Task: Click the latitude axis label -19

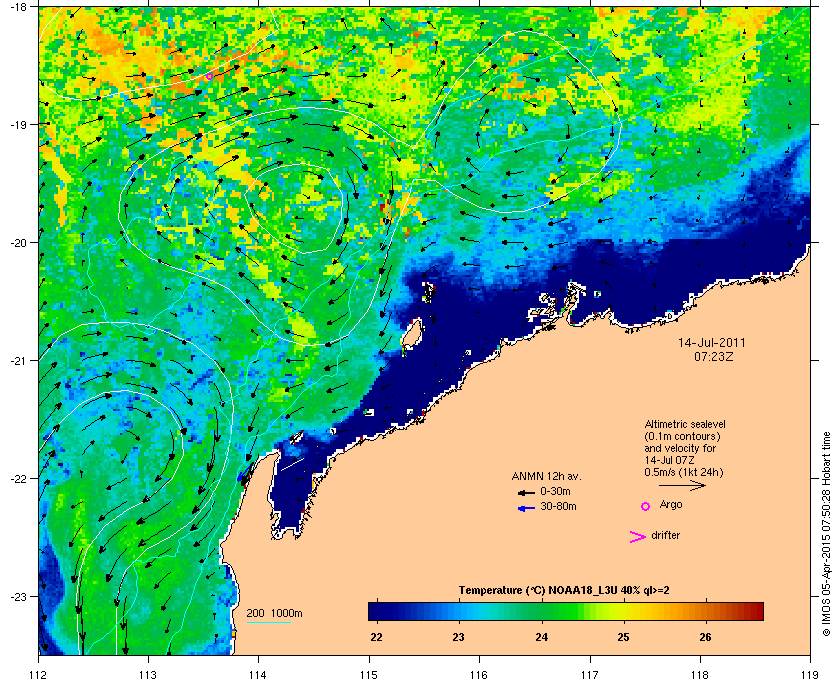Action: 18,124
